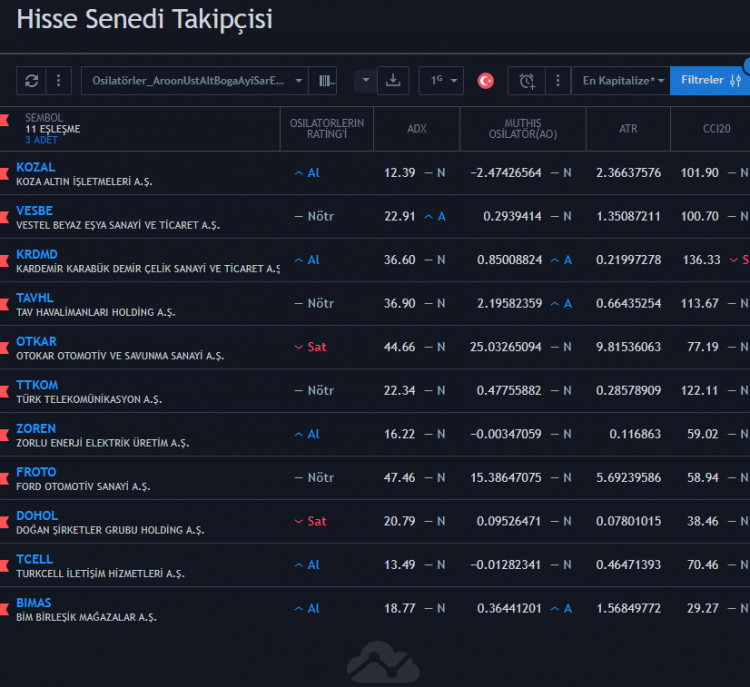Toggle red flag on ZOREN row

point(5,434)
